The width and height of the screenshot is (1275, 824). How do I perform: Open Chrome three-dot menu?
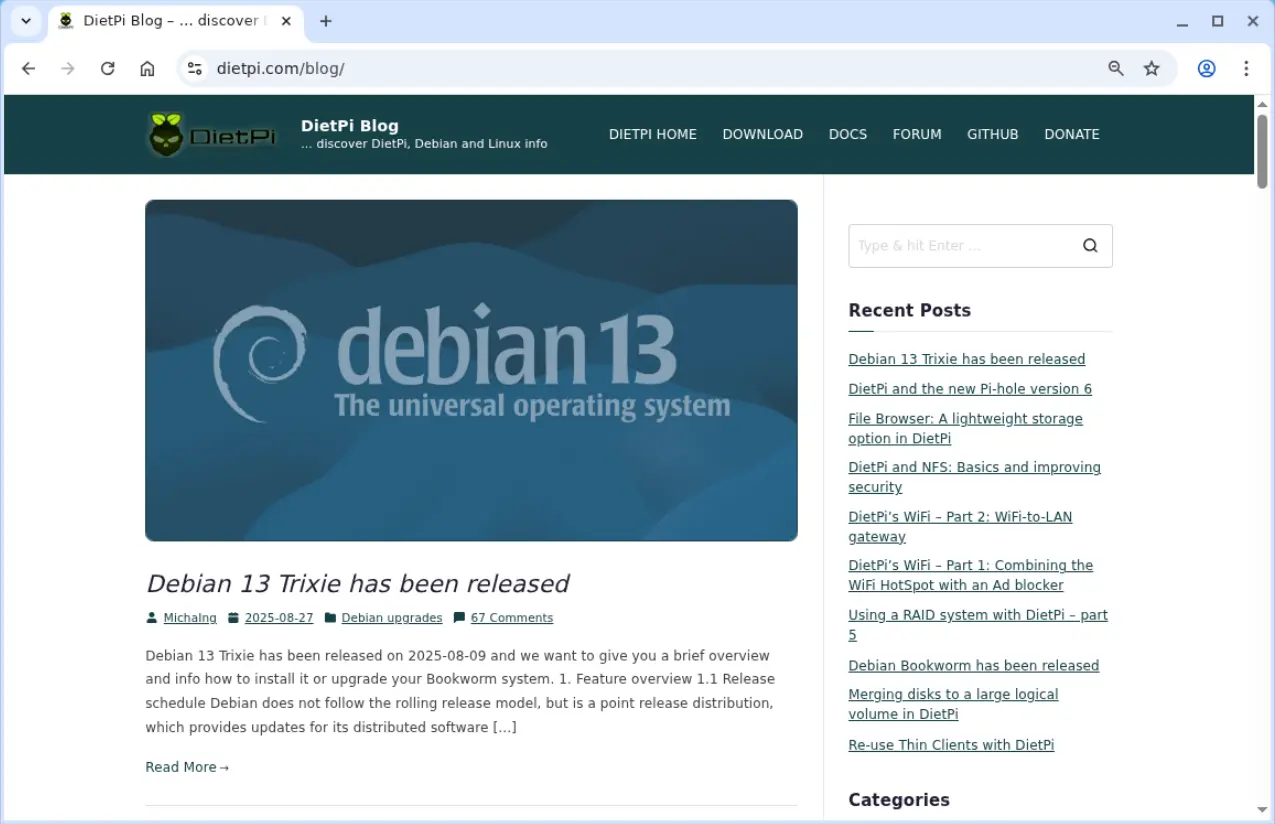[x=1246, y=69]
